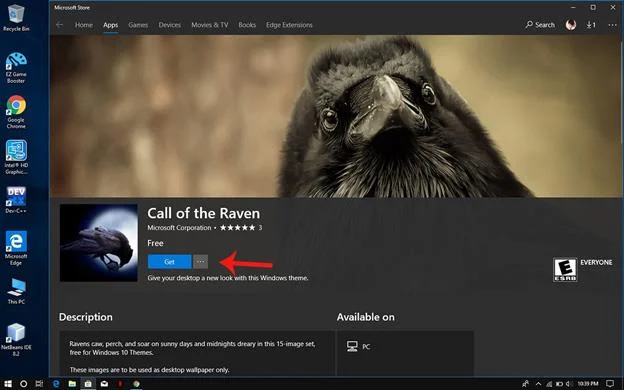
Task: Click the 'Available on' heading
Action: point(365,317)
